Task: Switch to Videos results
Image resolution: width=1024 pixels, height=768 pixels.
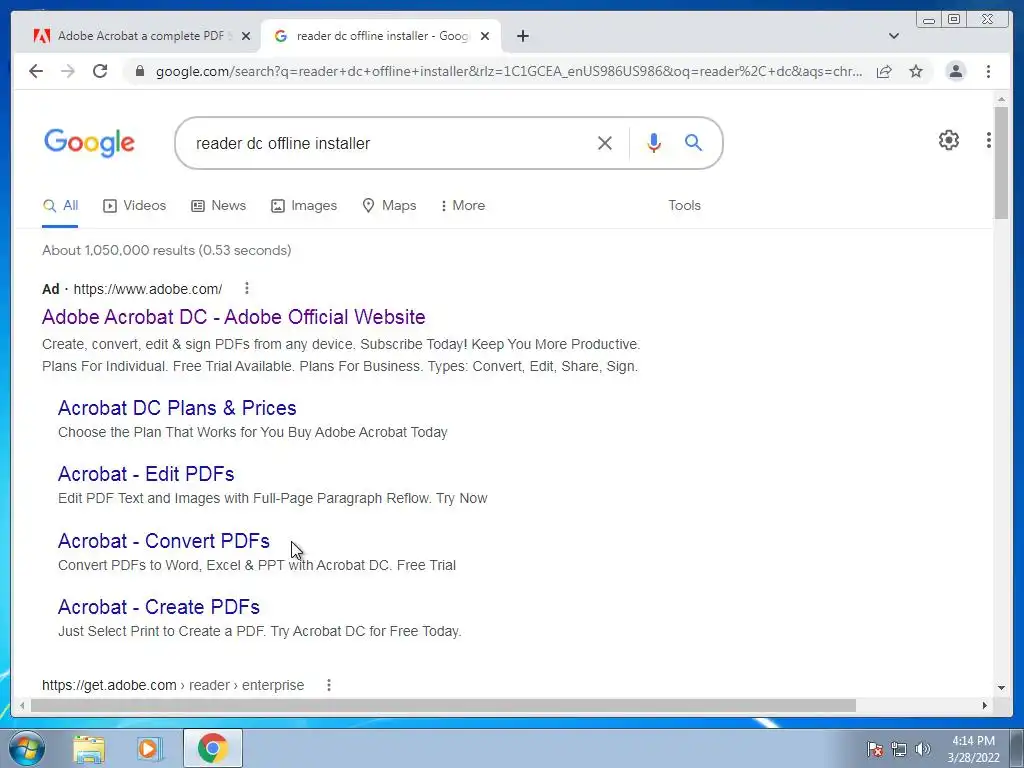Action: pyautogui.click(x=135, y=206)
